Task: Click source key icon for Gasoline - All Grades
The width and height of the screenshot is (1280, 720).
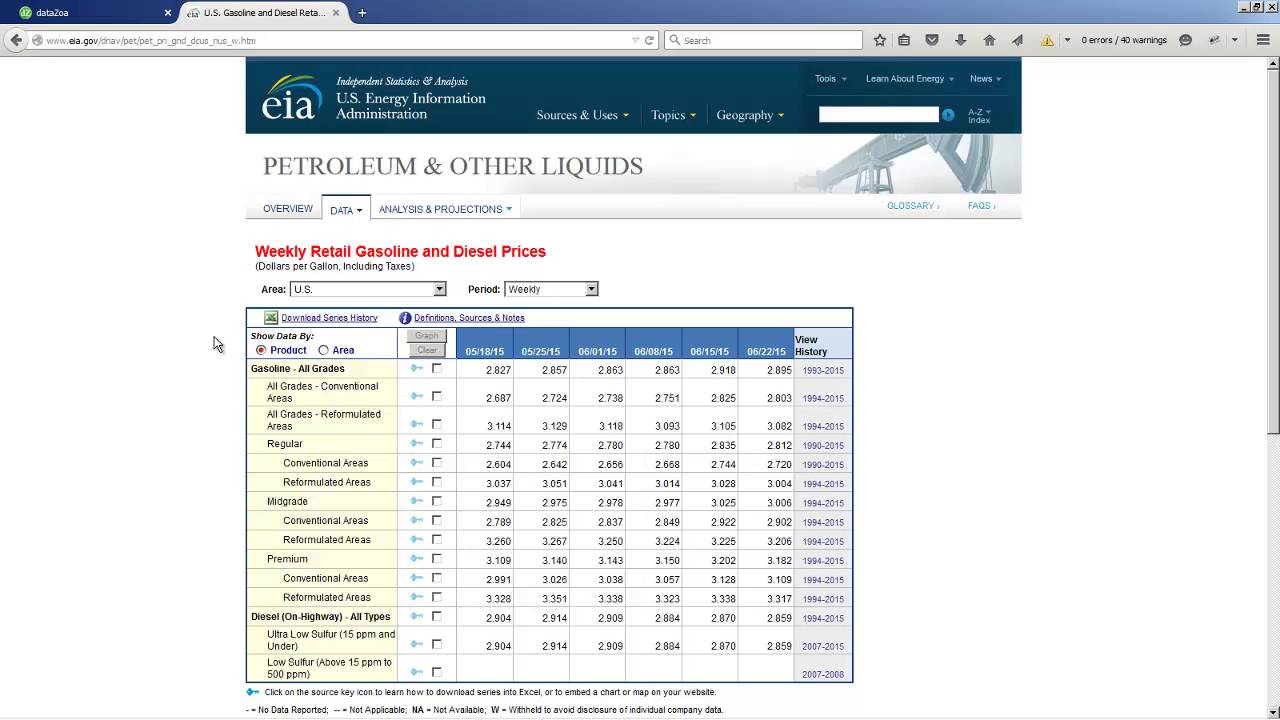Action: tap(417, 368)
